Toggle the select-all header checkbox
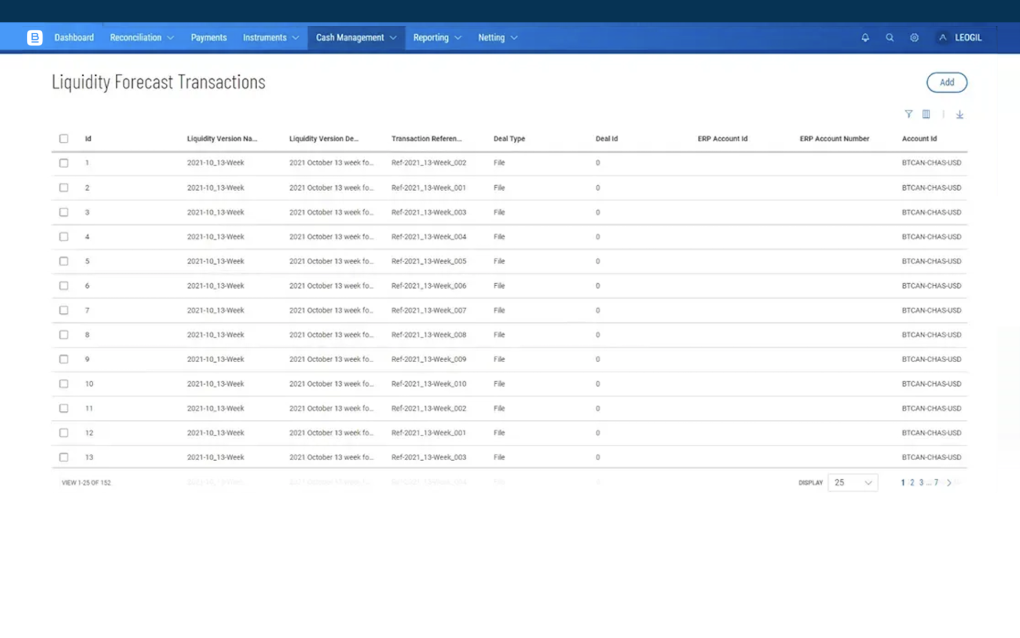 pyautogui.click(x=64, y=139)
